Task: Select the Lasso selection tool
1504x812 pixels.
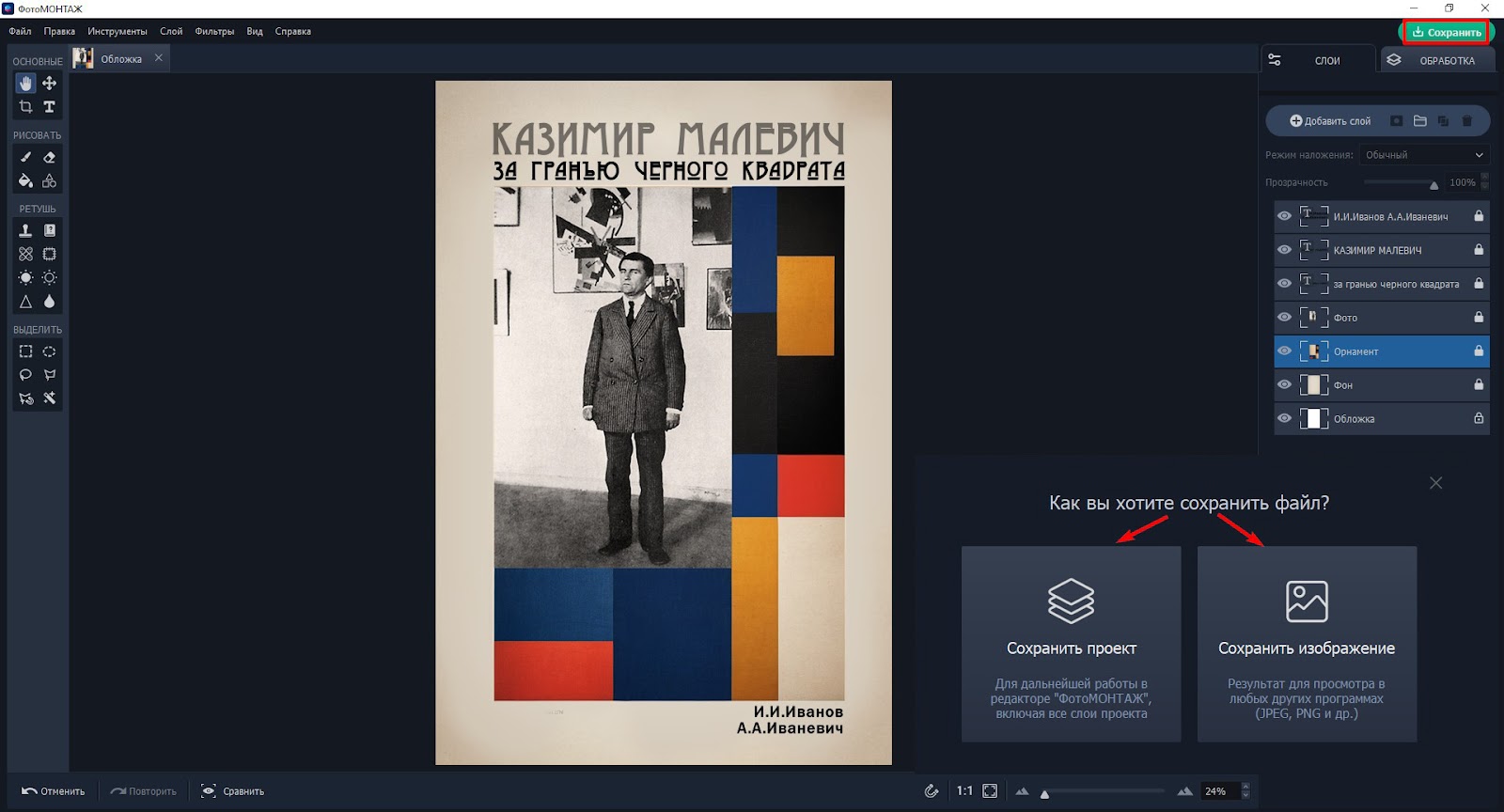Action: point(25,375)
